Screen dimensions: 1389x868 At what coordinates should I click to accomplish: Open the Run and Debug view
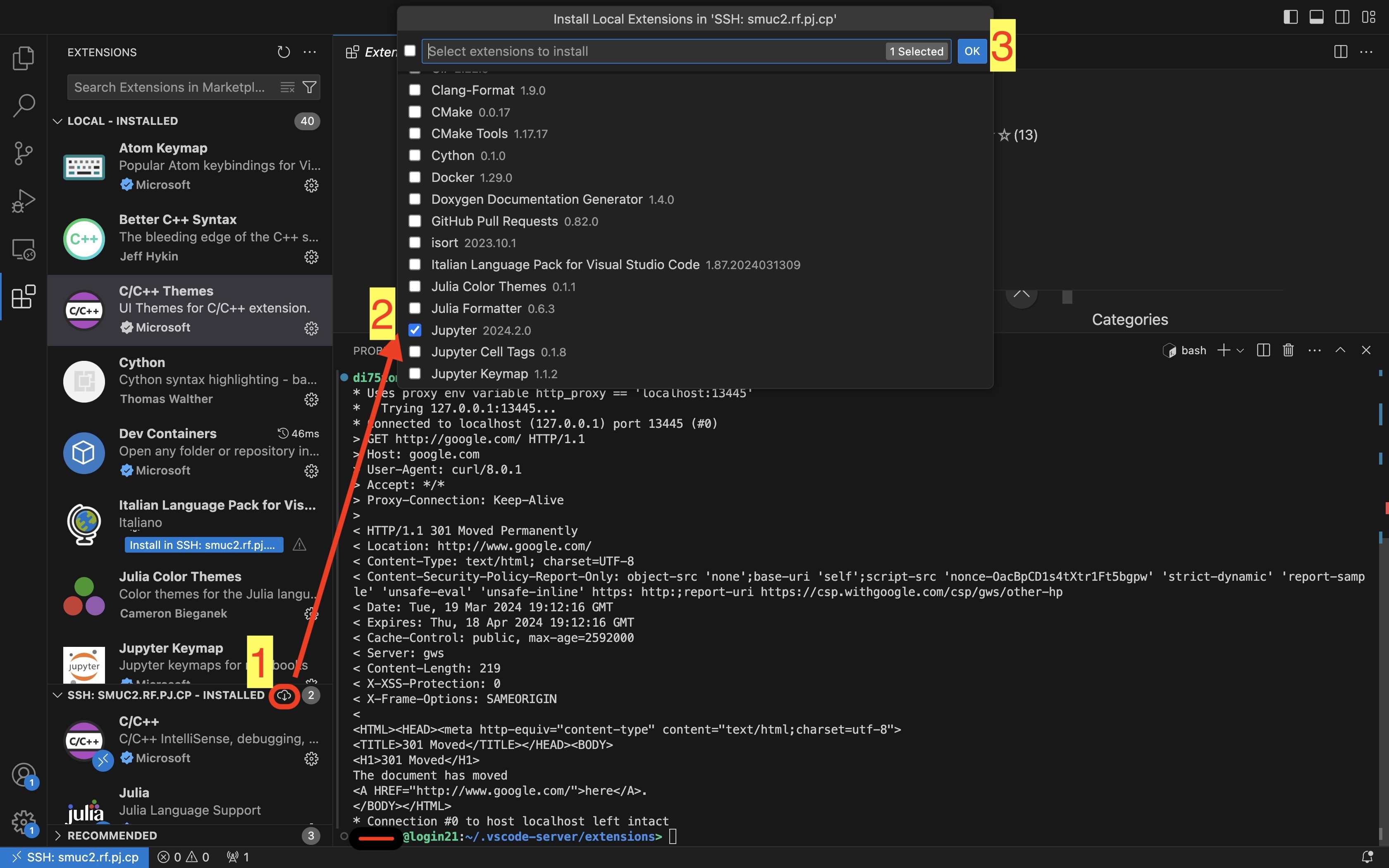[24, 201]
